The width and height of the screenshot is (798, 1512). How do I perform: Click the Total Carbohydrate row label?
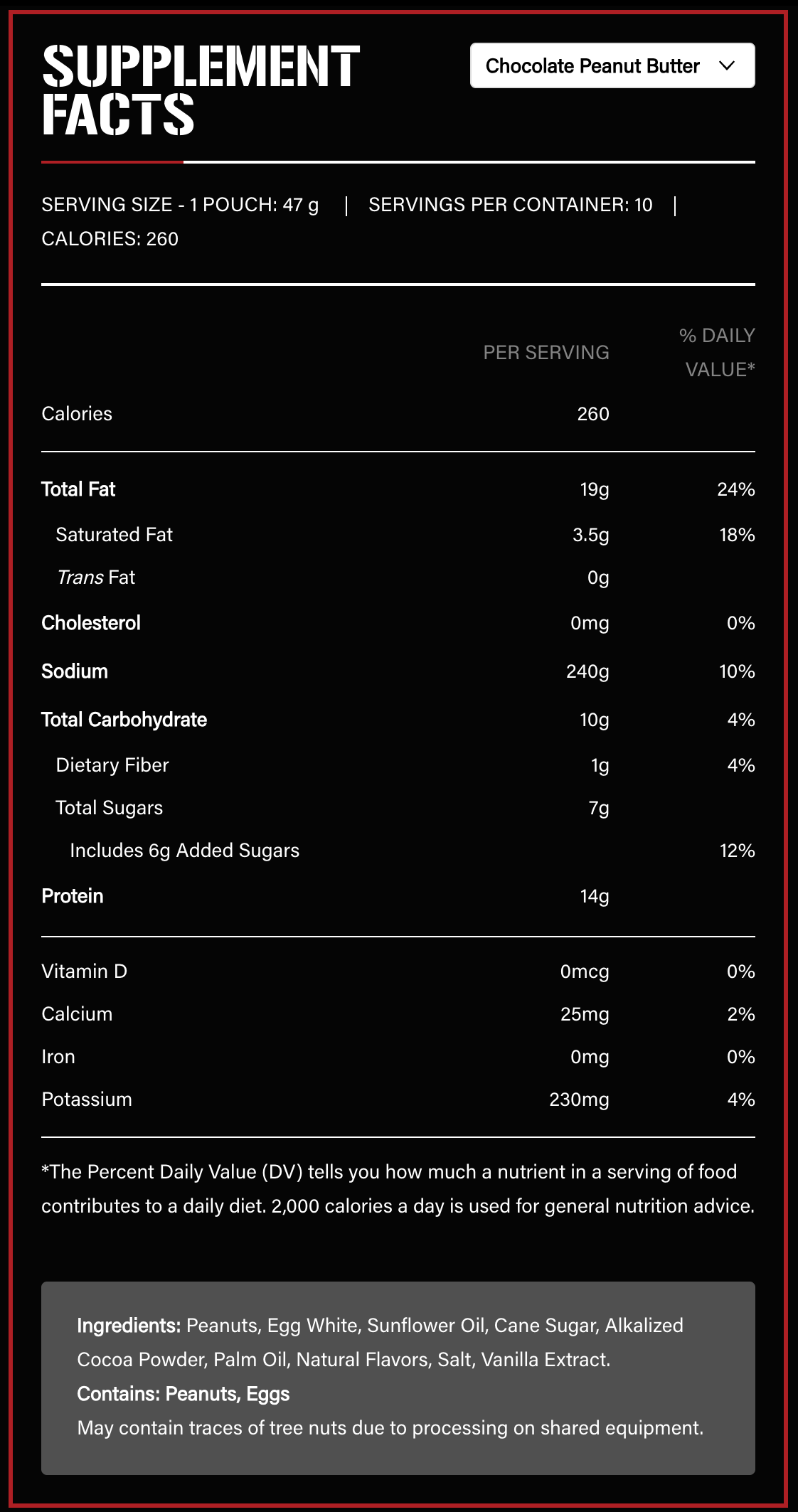(124, 720)
